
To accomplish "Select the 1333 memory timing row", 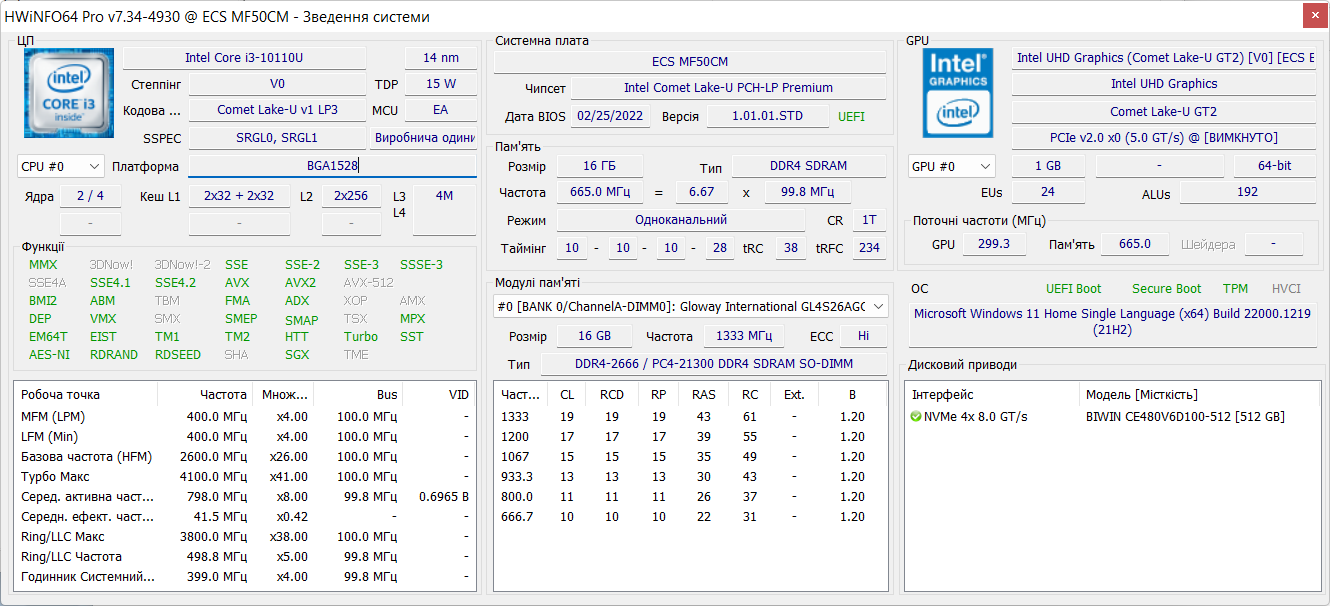I will click(x=691, y=417).
